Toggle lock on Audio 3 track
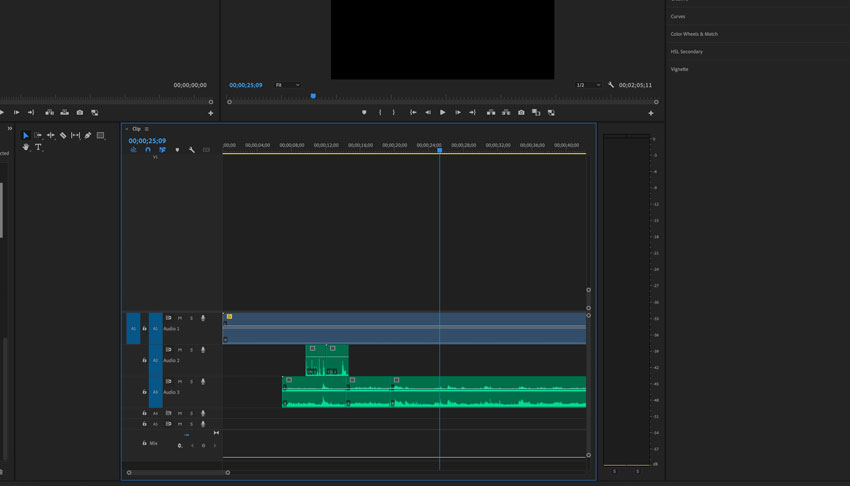 (x=144, y=392)
